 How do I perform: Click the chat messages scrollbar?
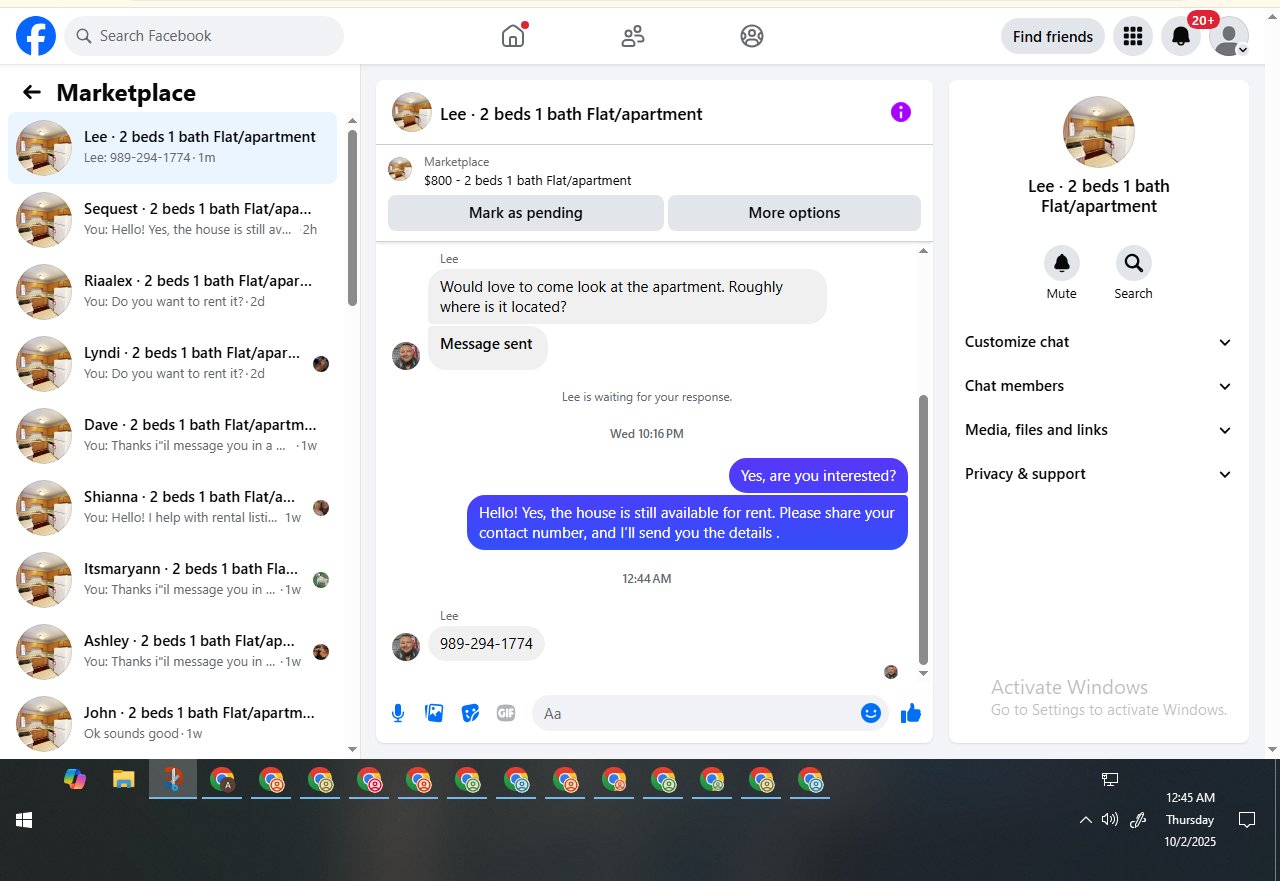tap(923, 530)
